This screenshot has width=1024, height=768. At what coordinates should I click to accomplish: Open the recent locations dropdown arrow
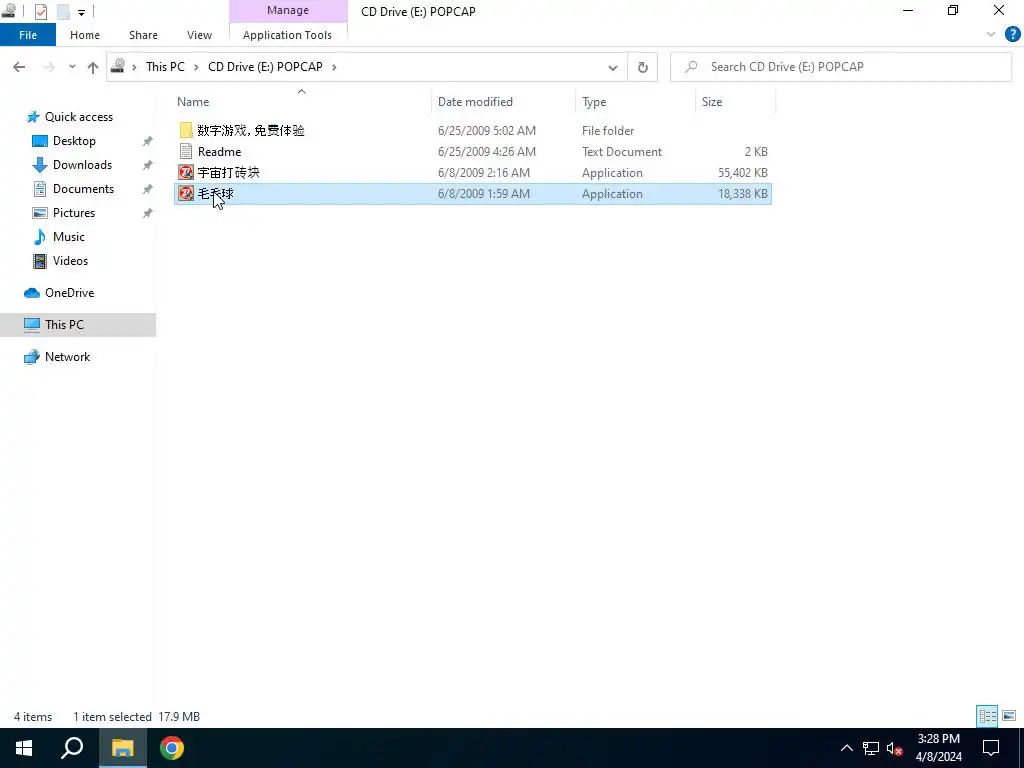pos(72,67)
